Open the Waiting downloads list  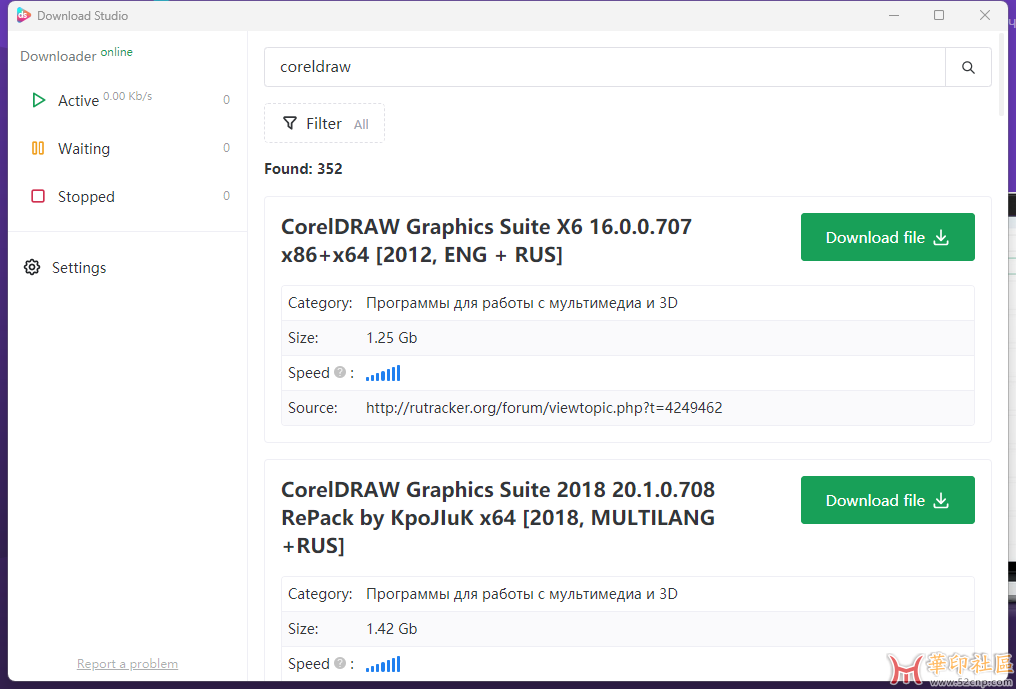(x=128, y=148)
